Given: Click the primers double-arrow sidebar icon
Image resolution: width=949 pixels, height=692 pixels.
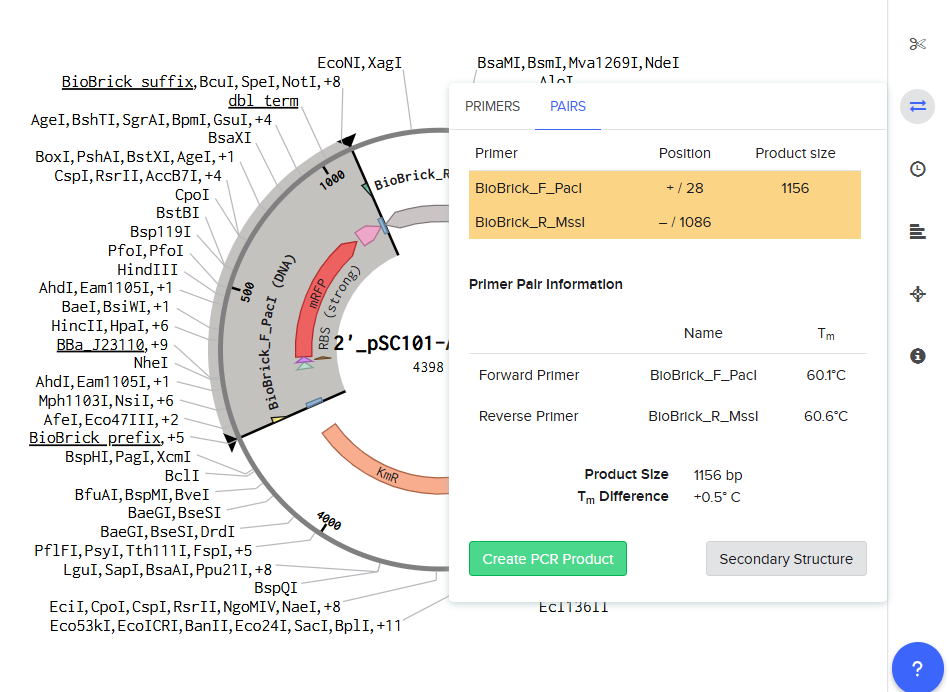Looking at the screenshot, I should point(917,106).
